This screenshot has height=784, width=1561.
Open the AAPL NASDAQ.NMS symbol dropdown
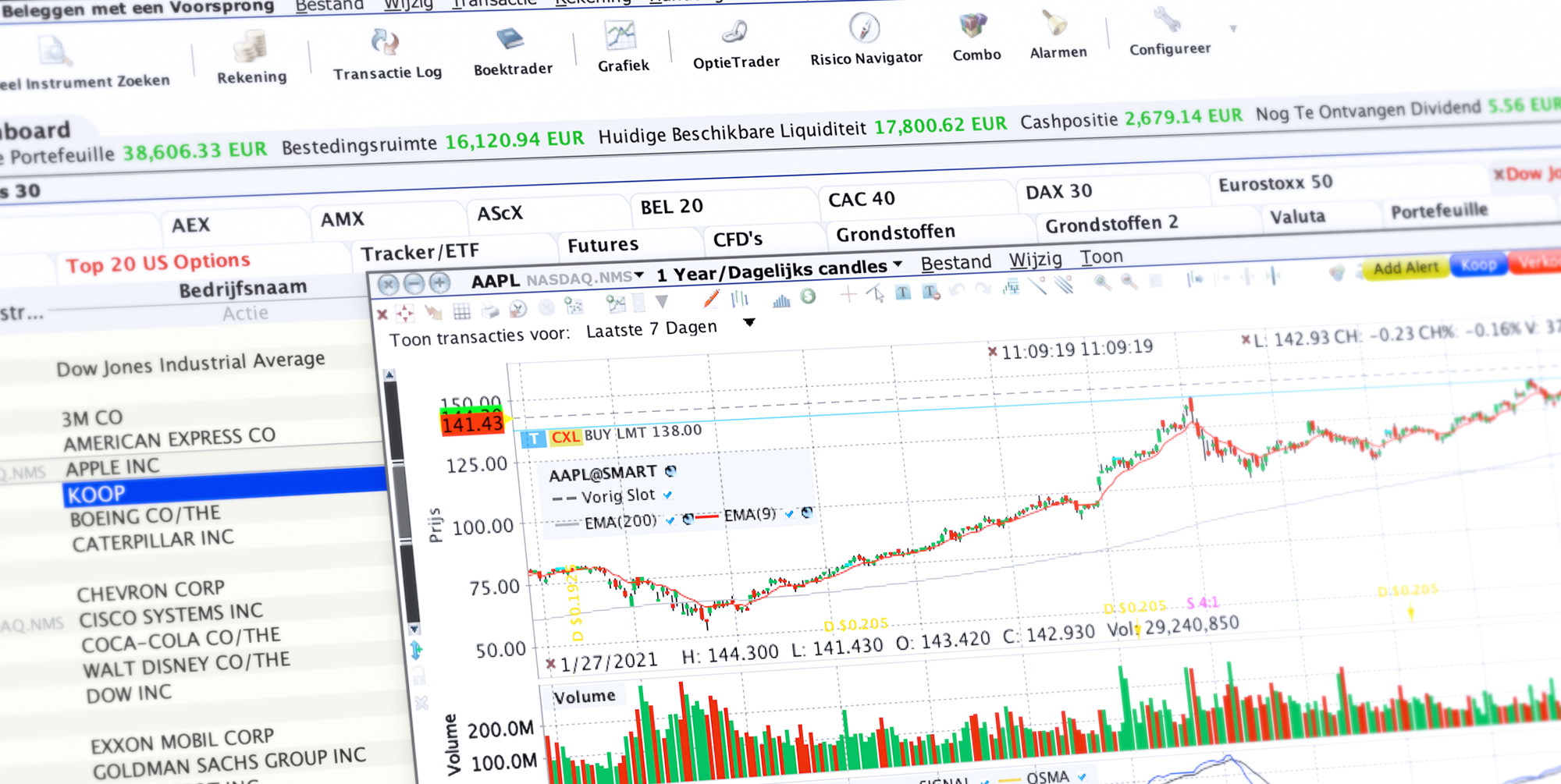(x=638, y=275)
